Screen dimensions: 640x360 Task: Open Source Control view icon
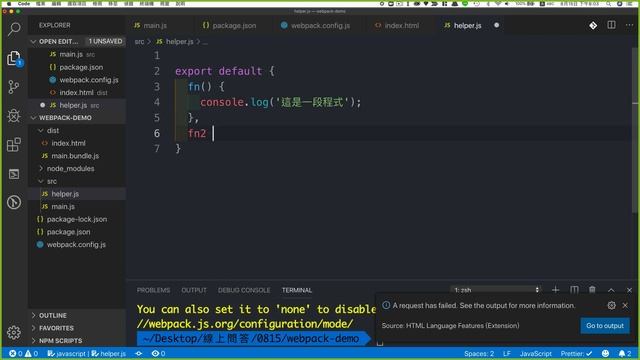14,87
